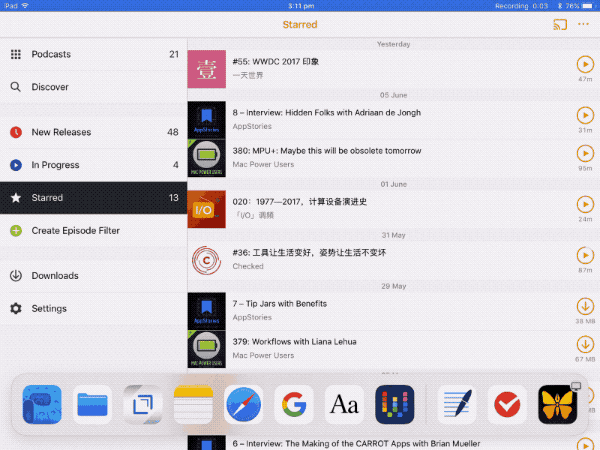Viewport: 600px width, 450px height.
Task: Launch Files app from dock
Action: click(92, 404)
